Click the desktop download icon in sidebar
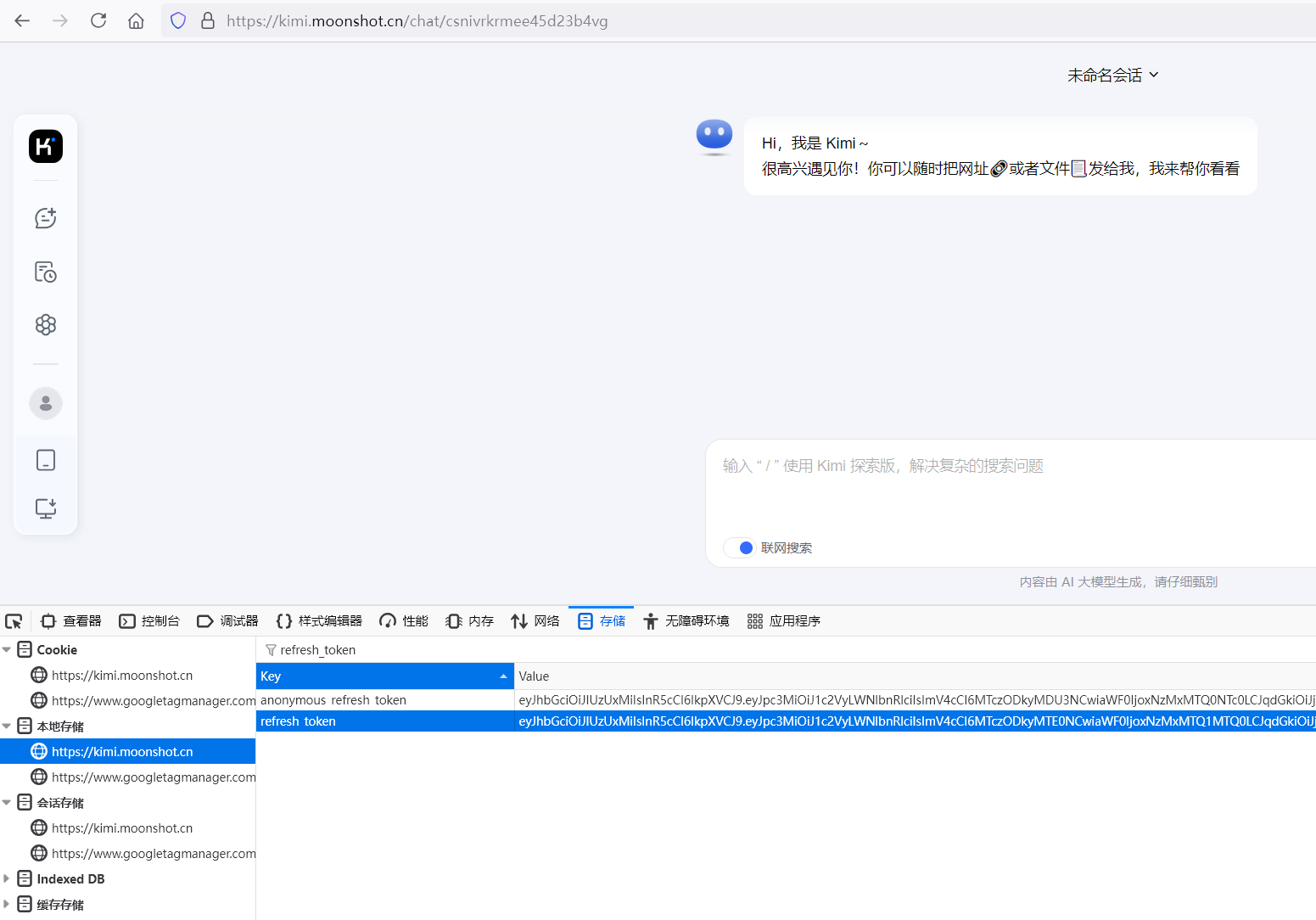This screenshot has width=1316, height=920. tap(46, 508)
